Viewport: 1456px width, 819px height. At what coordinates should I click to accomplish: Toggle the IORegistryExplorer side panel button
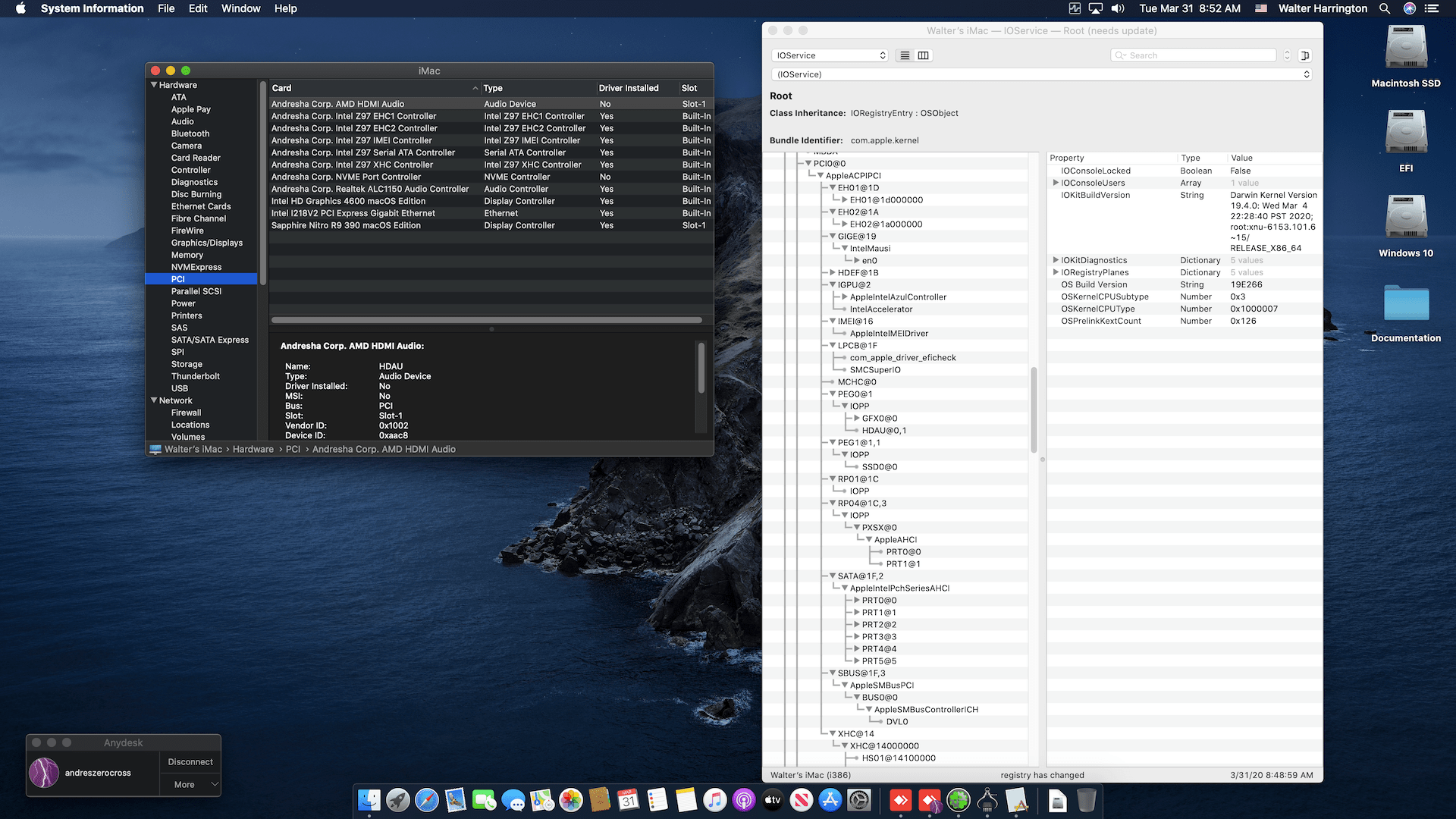click(1305, 55)
